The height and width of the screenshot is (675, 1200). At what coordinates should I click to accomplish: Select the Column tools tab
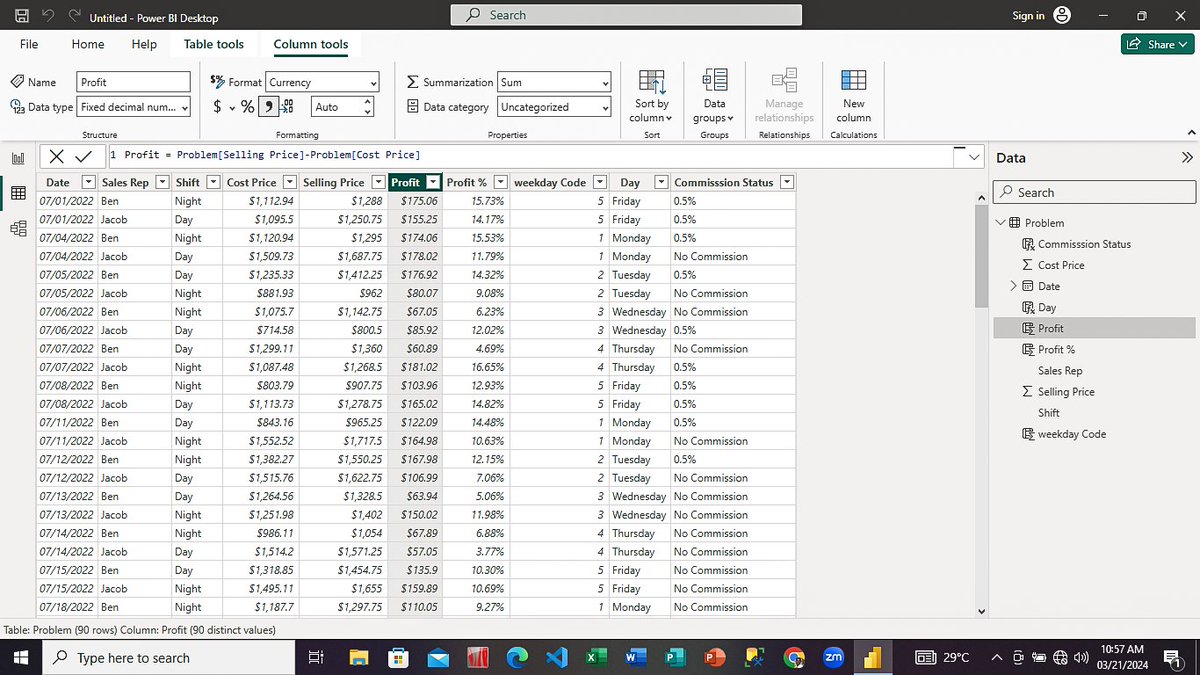coord(311,44)
